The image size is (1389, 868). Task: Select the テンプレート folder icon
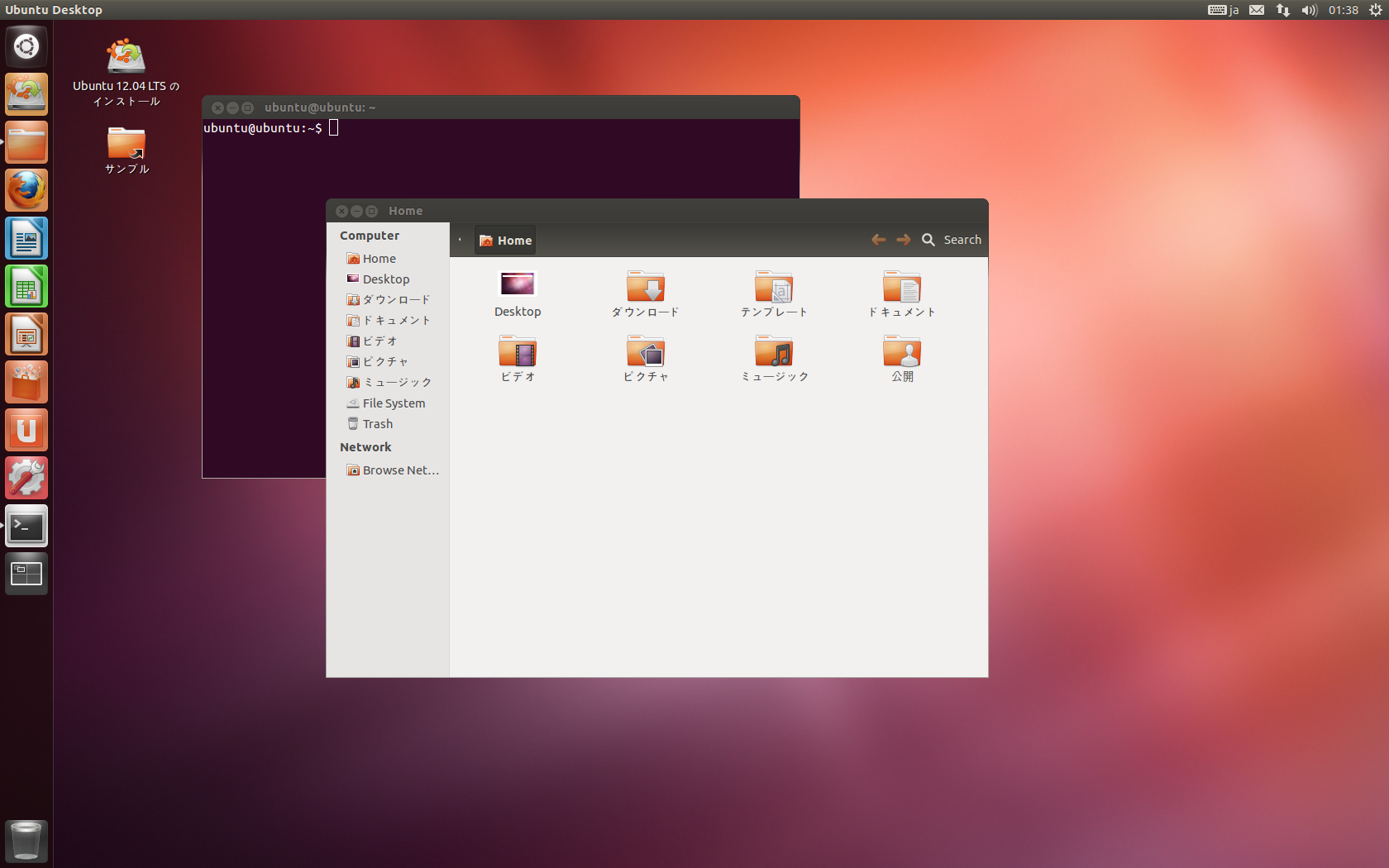[774, 293]
